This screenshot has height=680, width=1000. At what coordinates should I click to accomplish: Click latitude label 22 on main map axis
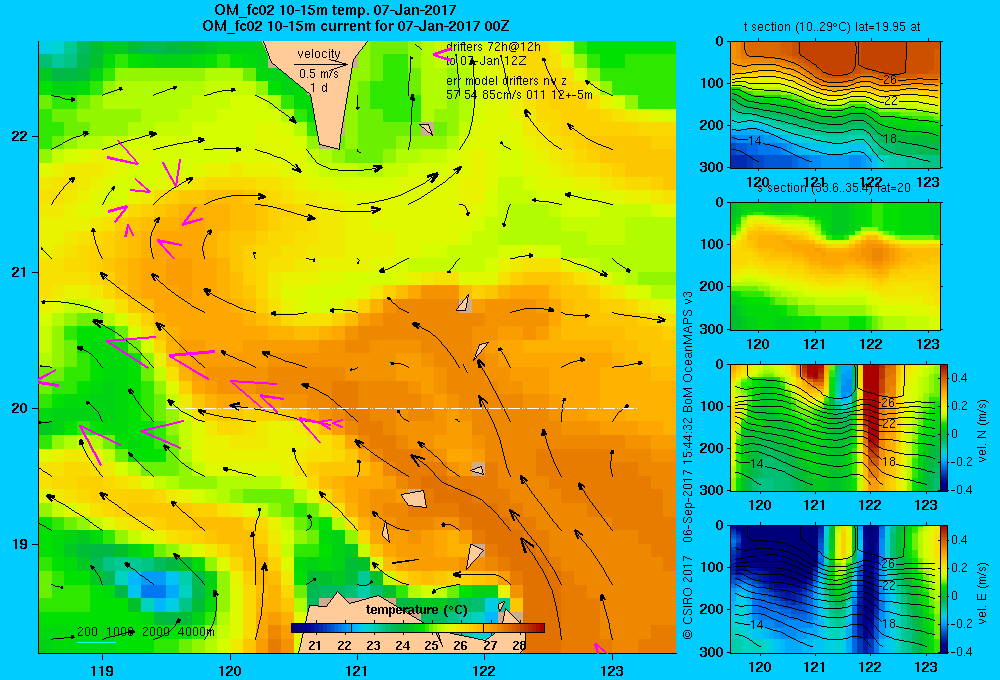pos(20,136)
